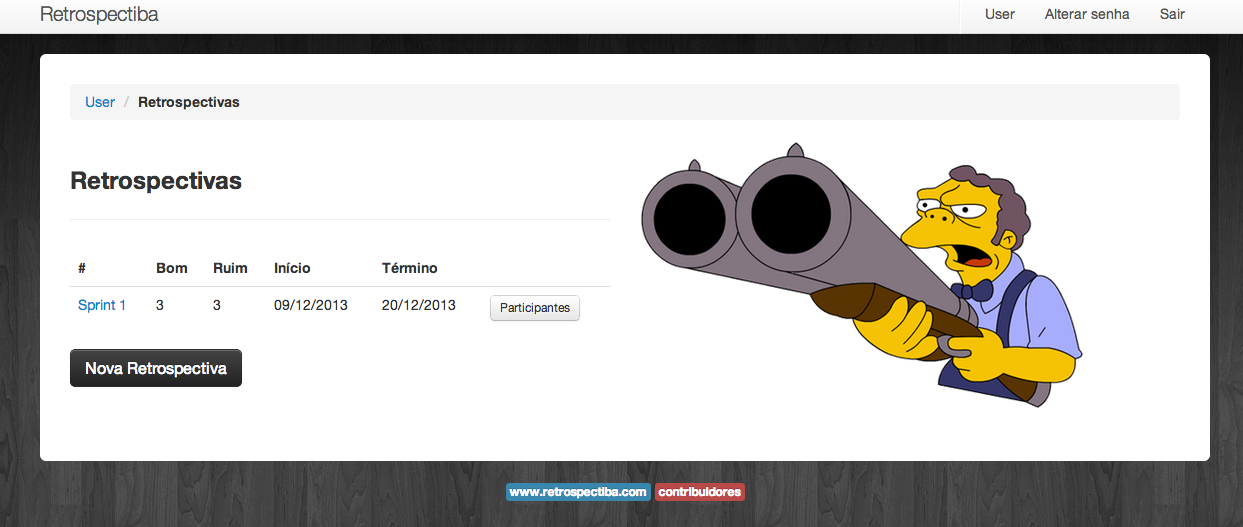
Task: Click the Bom column header
Action: pyautogui.click(x=172, y=268)
